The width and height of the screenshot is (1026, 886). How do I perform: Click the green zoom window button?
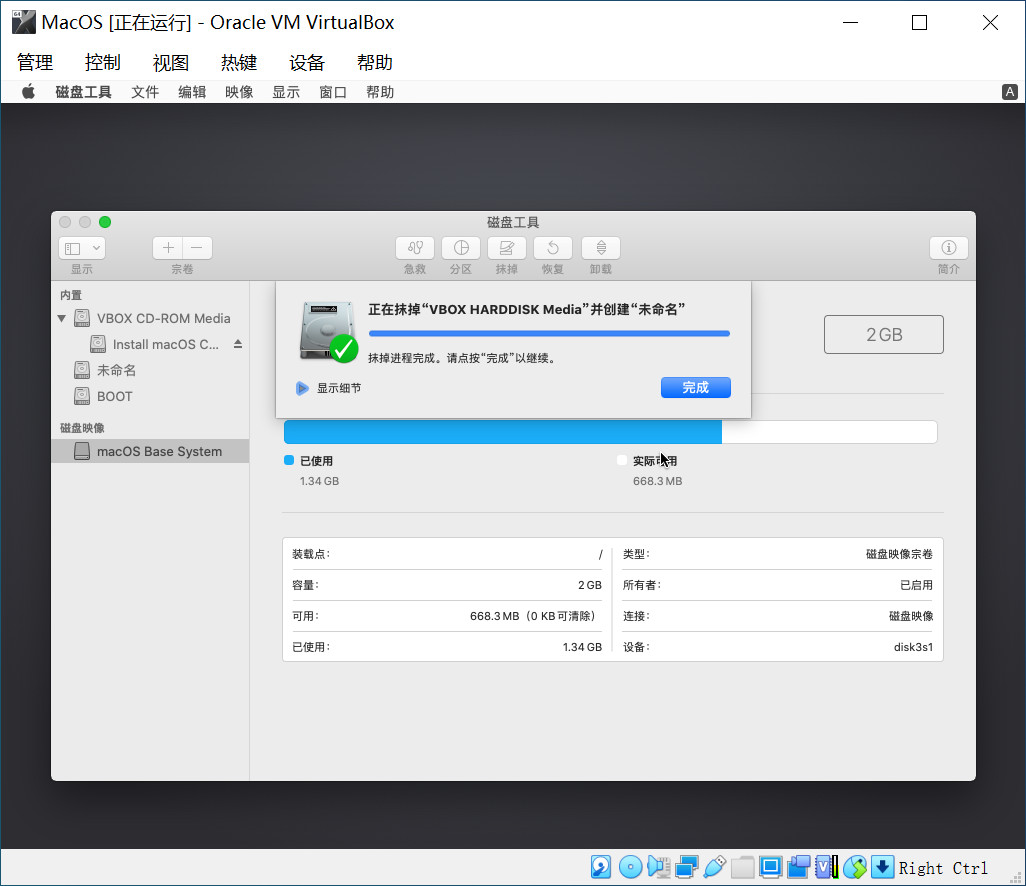pos(105,222)
